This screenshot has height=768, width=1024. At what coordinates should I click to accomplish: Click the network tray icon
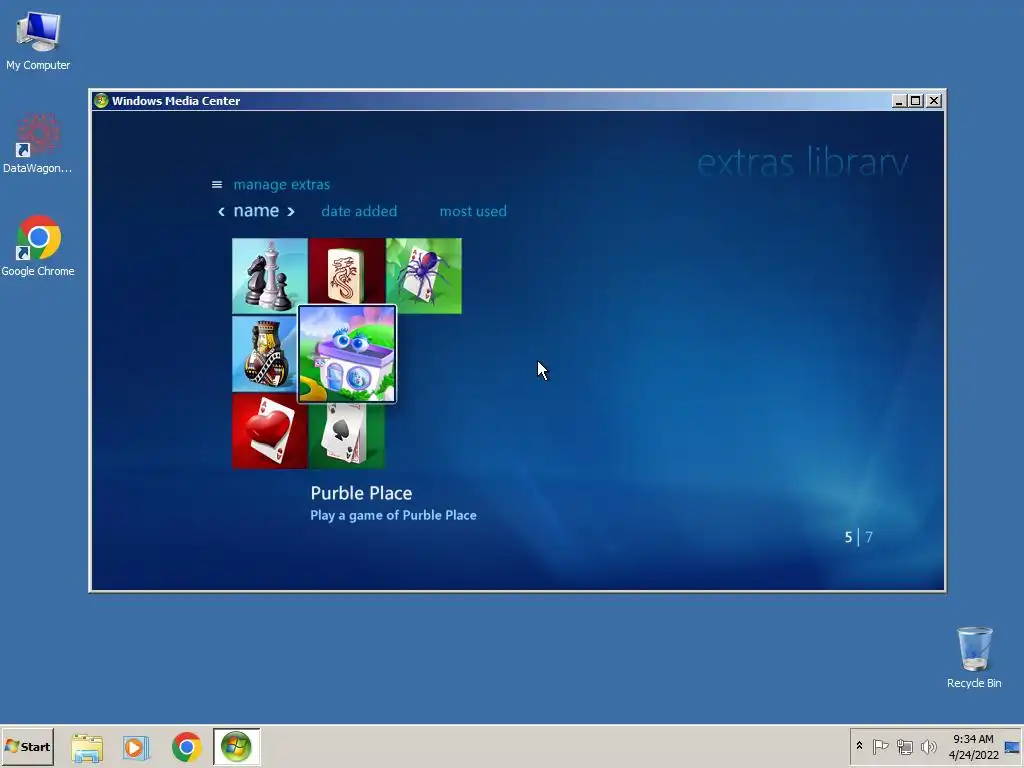[x=904, y=746]
